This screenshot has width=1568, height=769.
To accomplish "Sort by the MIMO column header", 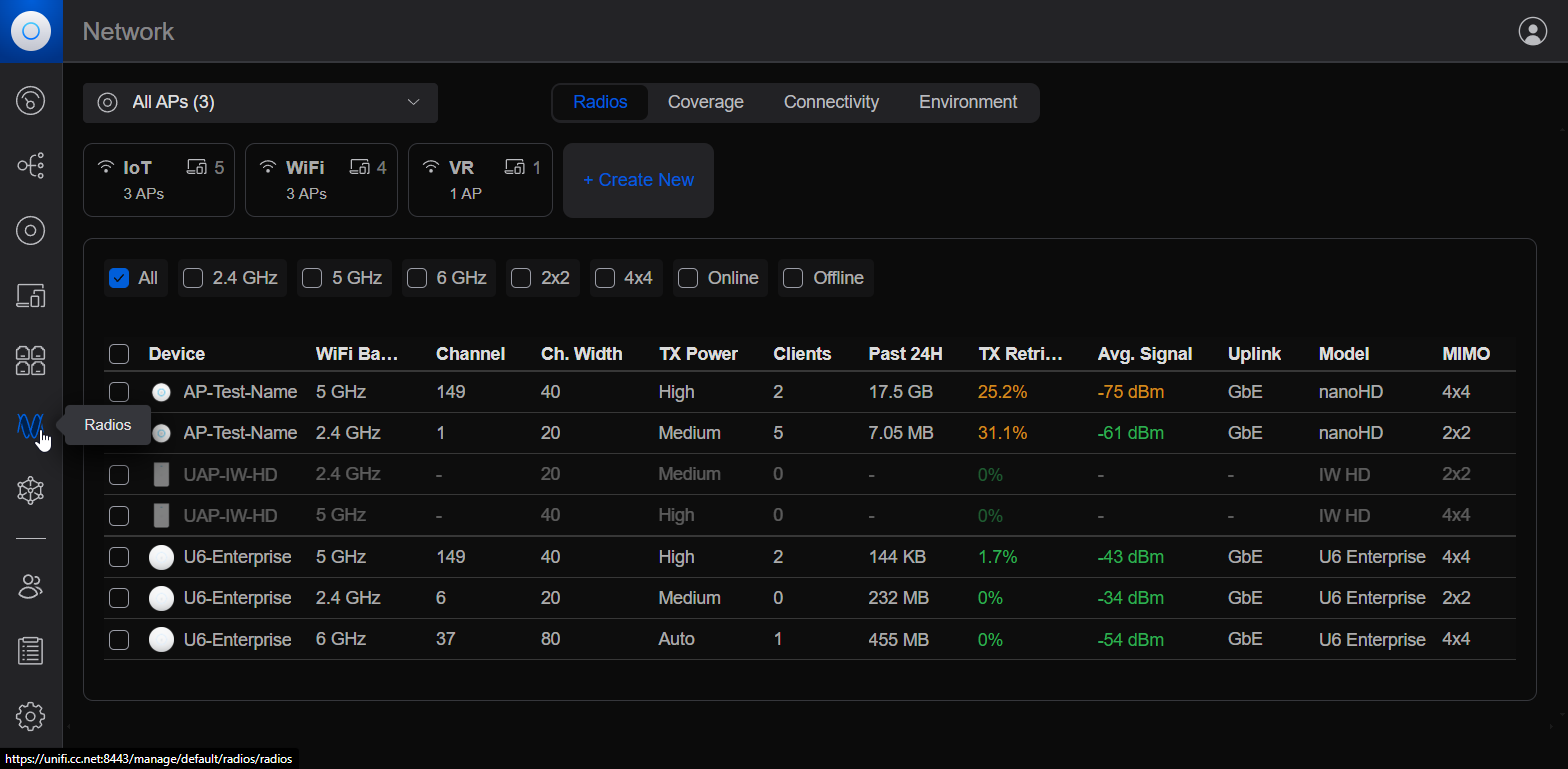I will (1466, 354).
